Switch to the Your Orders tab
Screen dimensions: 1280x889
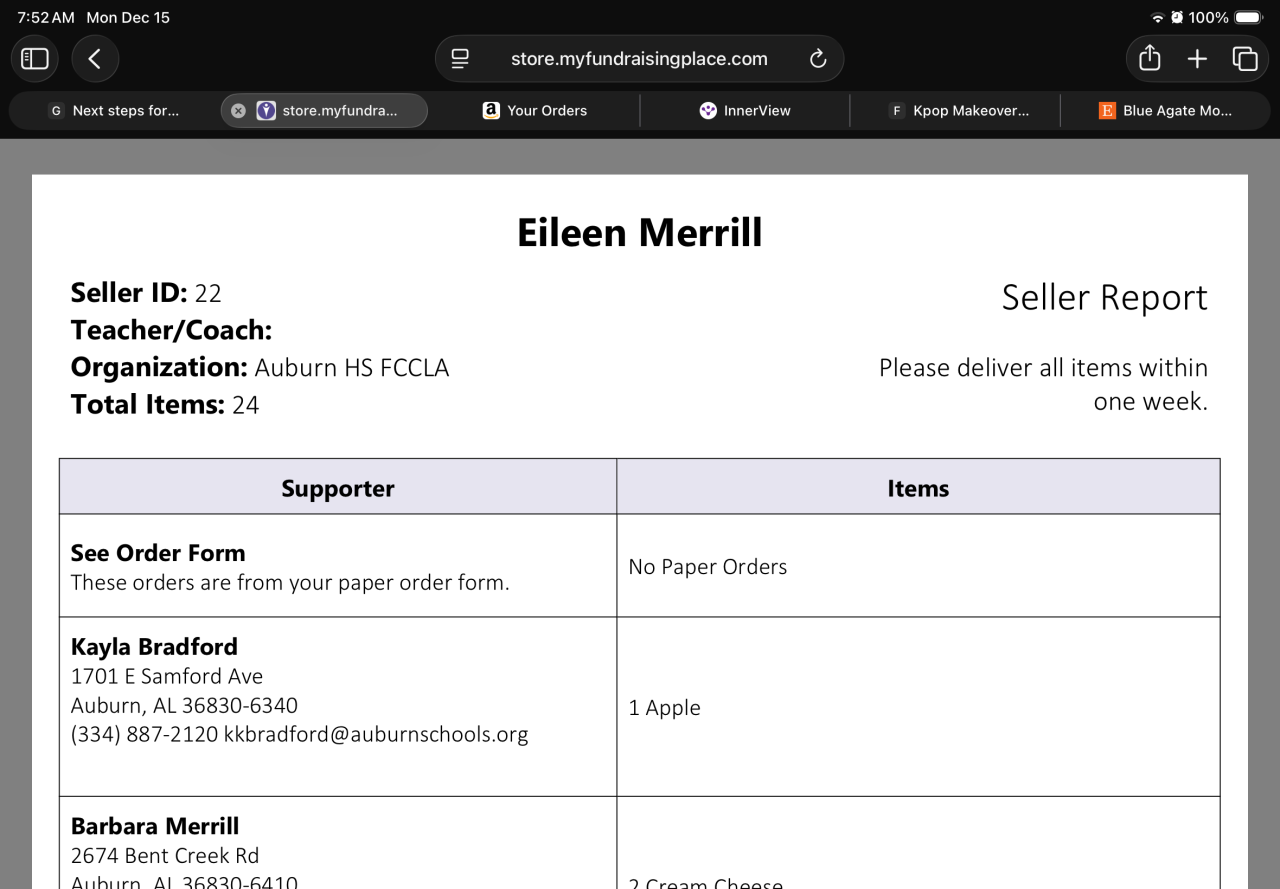tap(535, 111)
